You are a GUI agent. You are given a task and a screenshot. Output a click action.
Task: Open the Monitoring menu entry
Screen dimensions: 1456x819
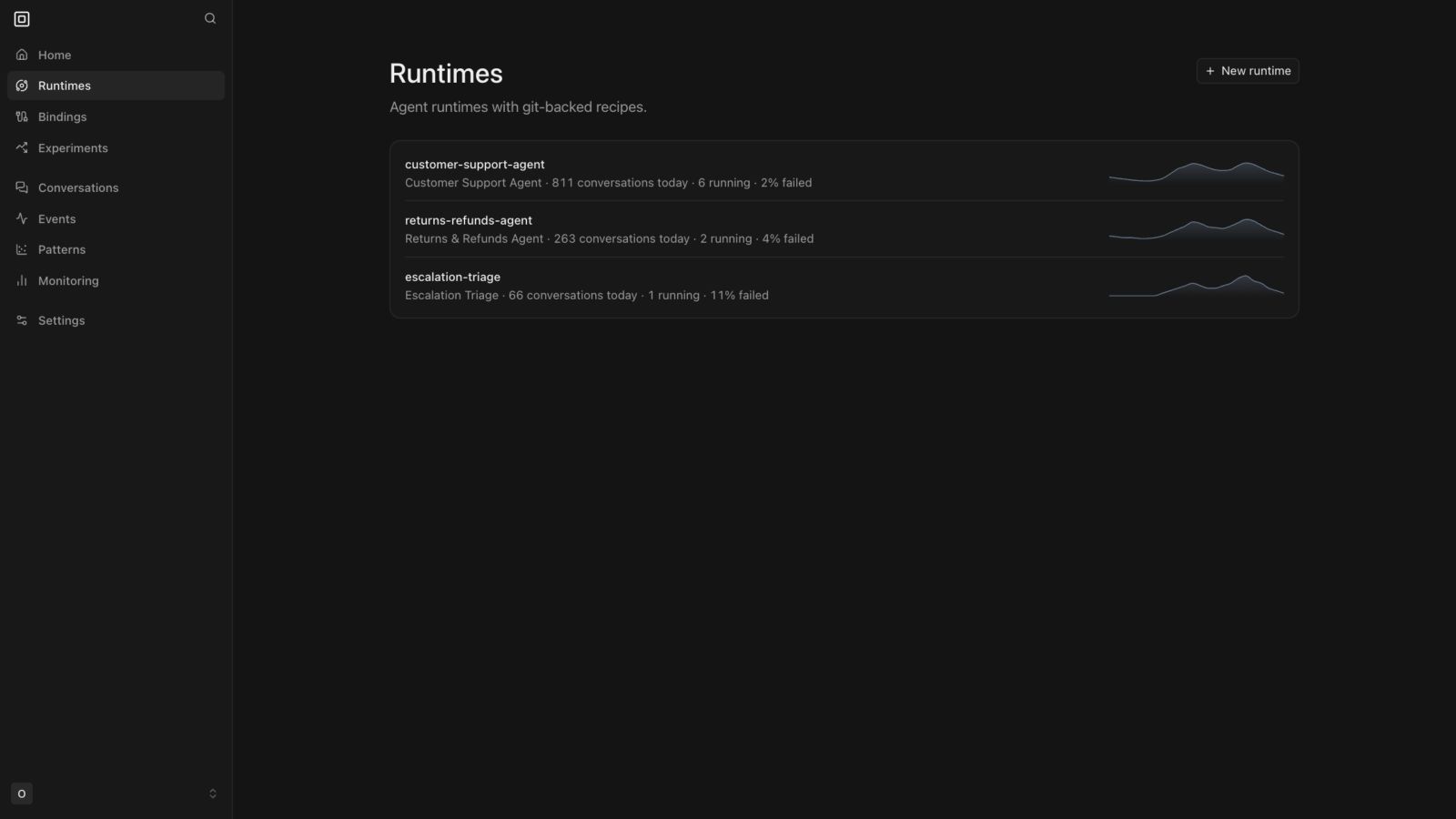point(116,280)
